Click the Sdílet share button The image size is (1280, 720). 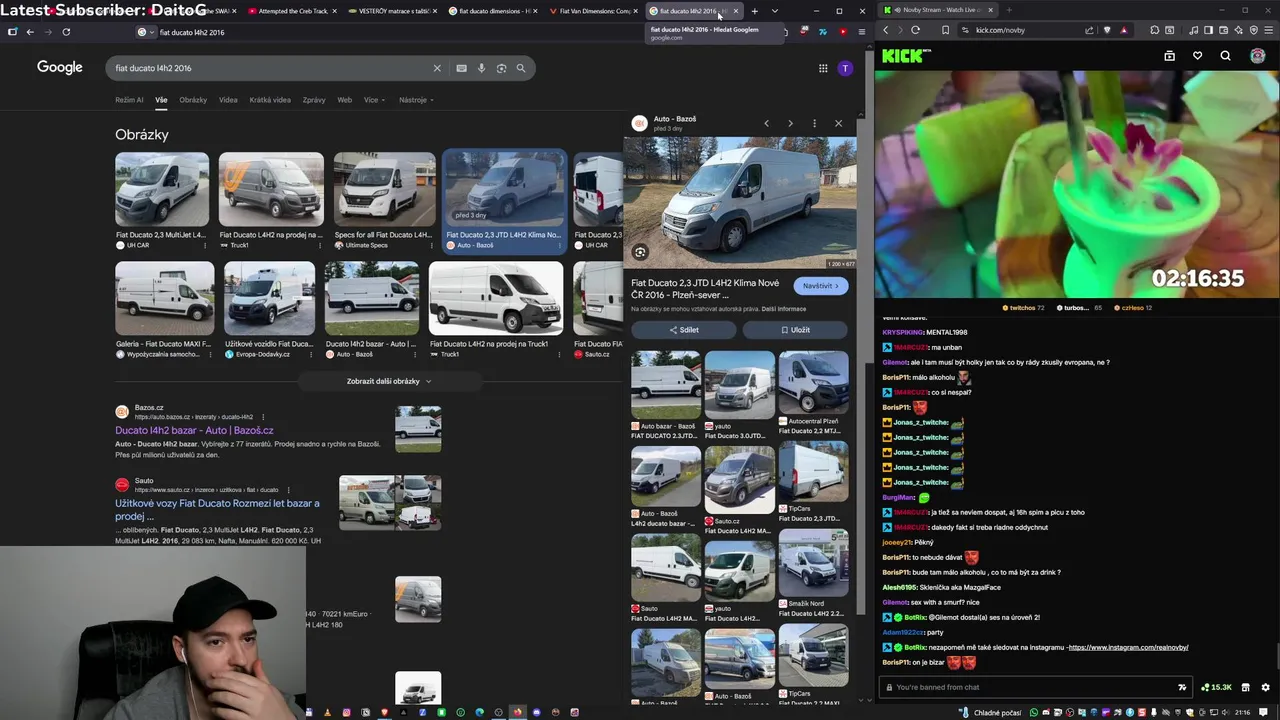pyautogui.click(x=684, y=330)
